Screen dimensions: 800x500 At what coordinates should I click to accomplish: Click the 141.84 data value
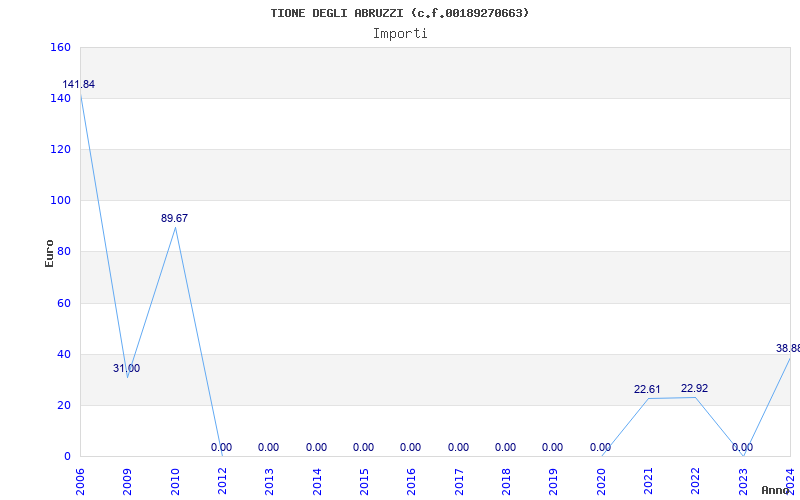tap(79, 85)
